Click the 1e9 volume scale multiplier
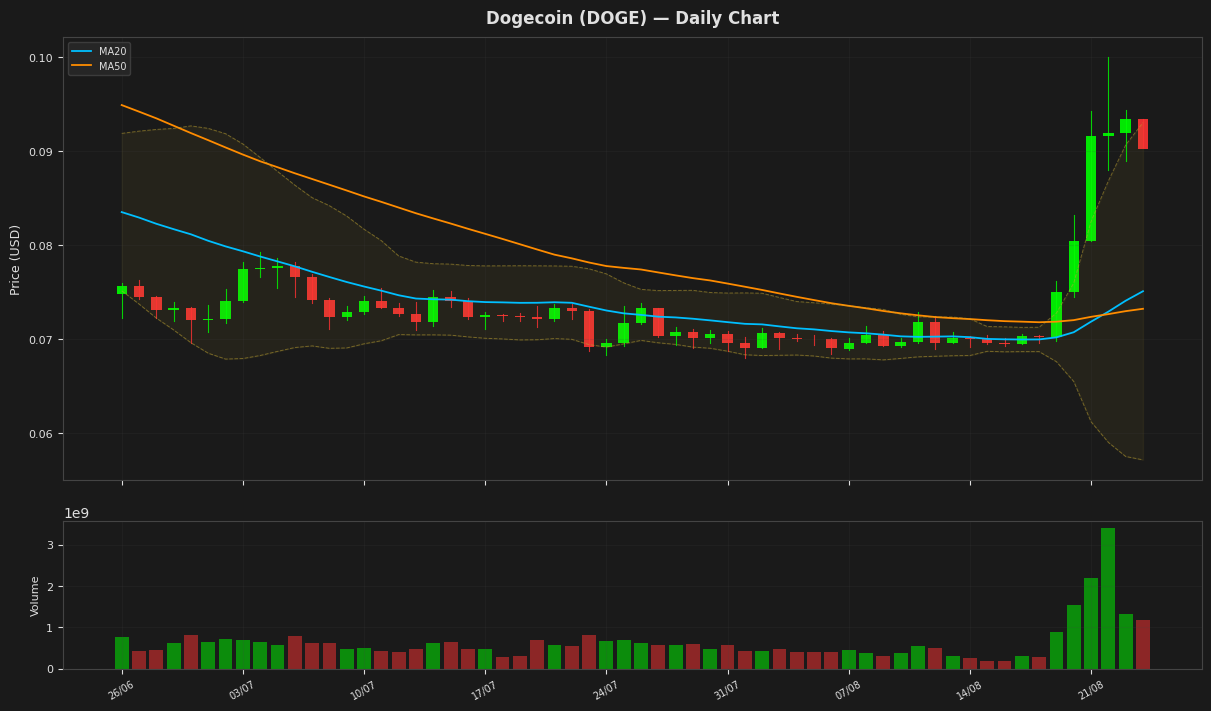The image size is (1211, 711). point(77,513)
